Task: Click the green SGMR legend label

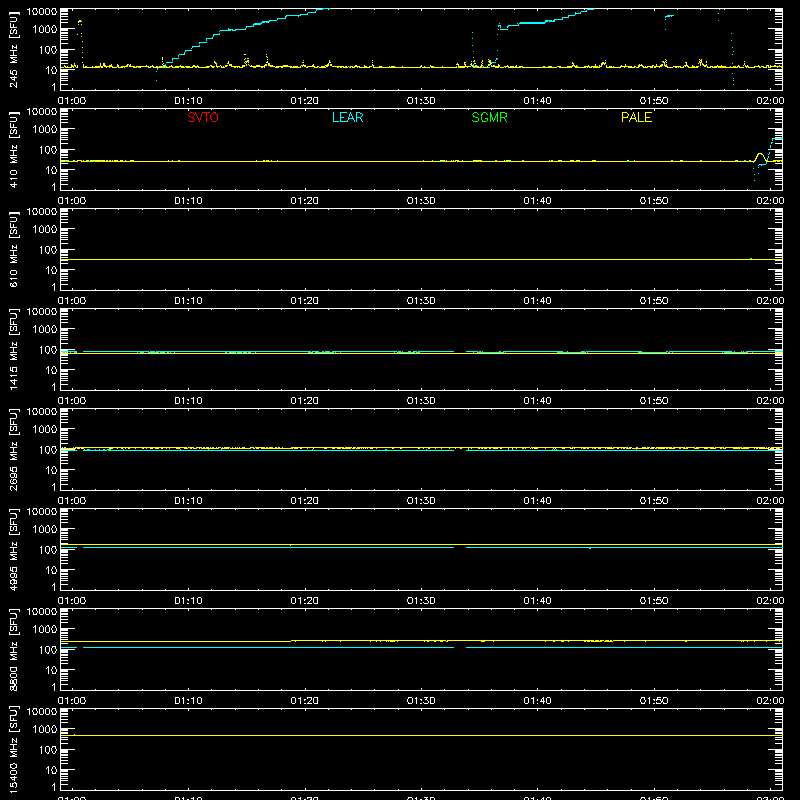Action: 489,117
